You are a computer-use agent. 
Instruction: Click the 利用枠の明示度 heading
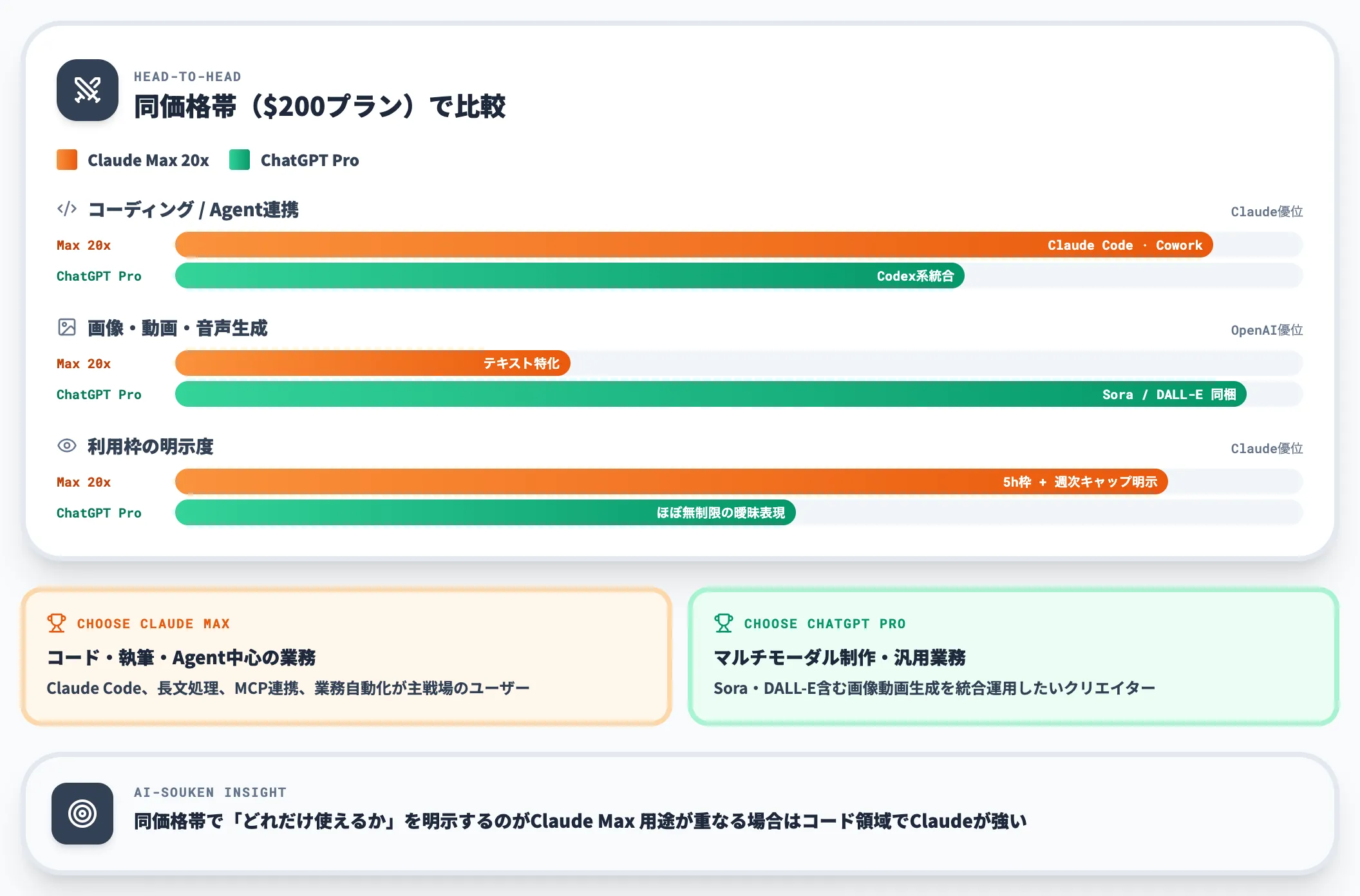click(151, 446)
